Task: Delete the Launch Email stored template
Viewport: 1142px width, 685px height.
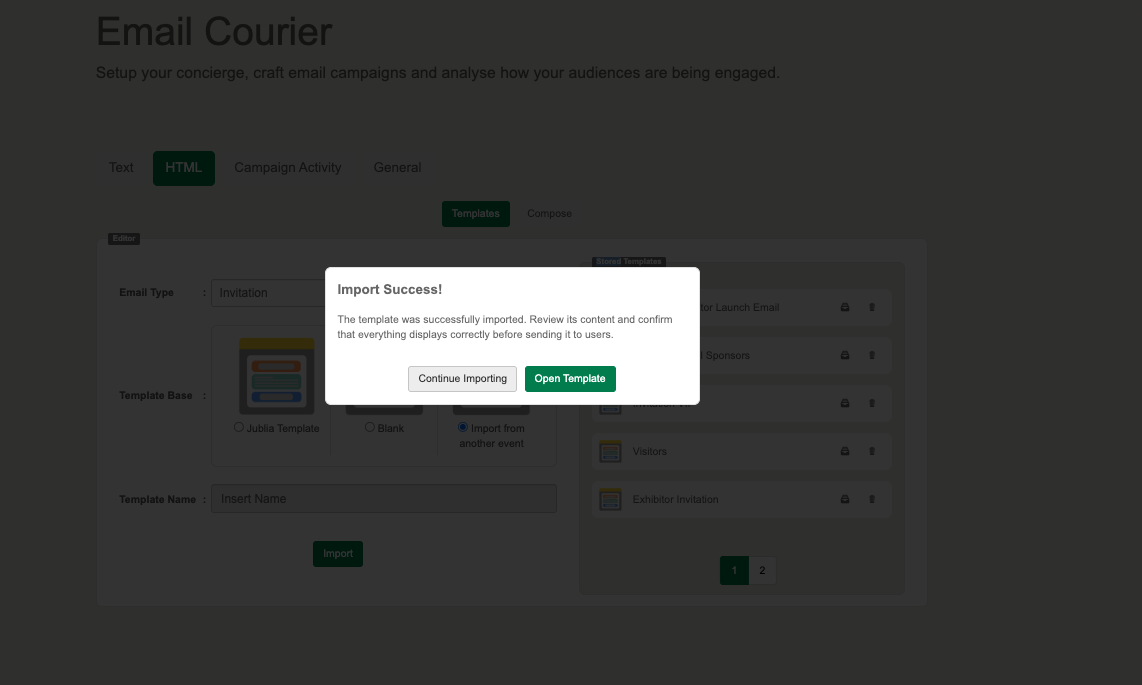Action: 872,307
